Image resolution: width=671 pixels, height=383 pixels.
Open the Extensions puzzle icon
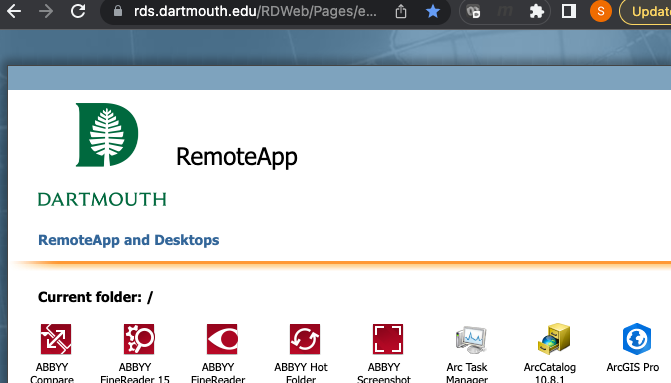tap(536, 12)
